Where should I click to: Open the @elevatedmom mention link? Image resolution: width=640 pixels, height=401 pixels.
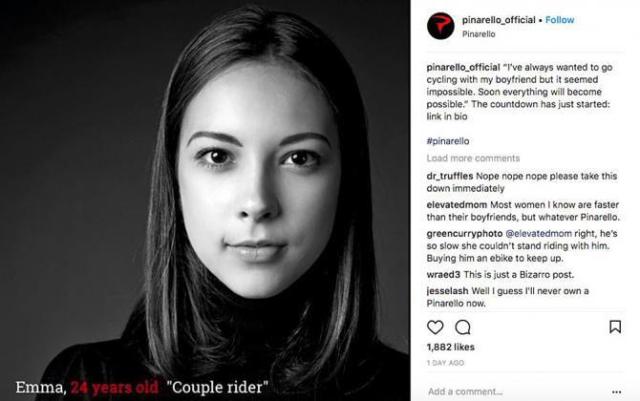(x=539, y=234)
